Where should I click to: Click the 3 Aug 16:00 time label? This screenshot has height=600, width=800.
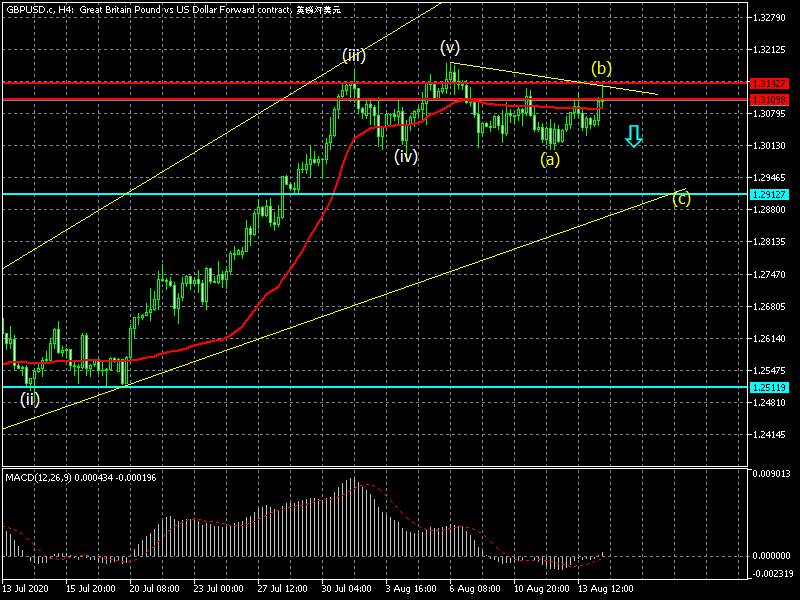pos(411,589)
